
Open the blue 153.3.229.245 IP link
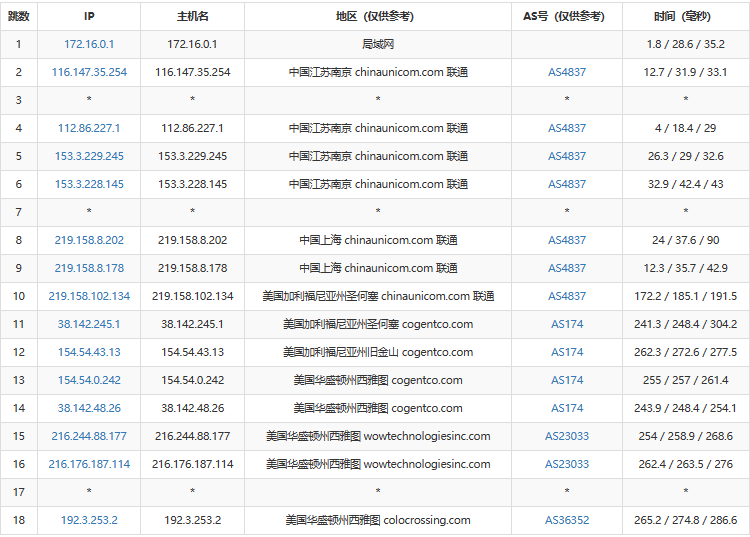[89, 156]
